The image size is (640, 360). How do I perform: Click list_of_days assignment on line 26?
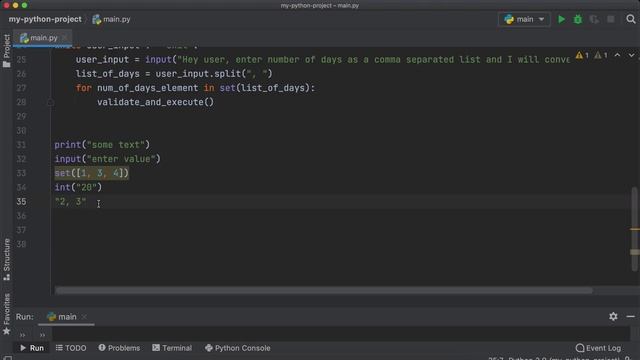pos(174,74)
